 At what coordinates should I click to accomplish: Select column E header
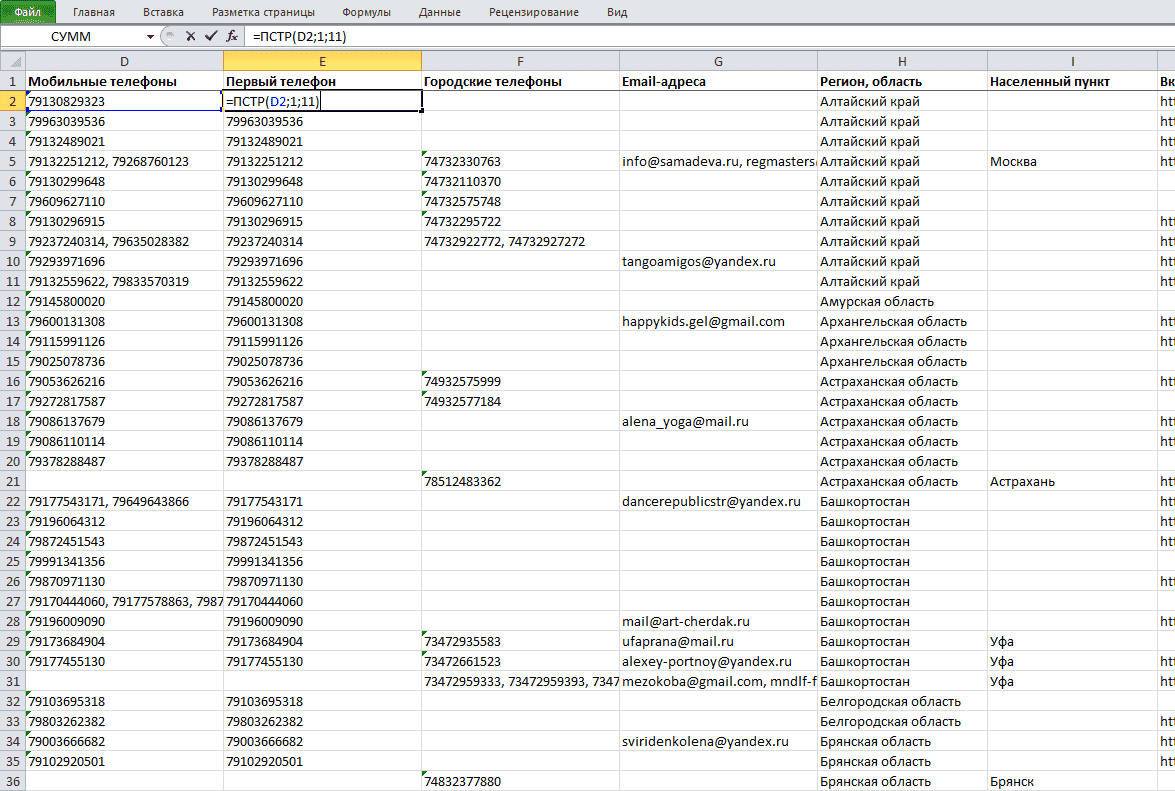[x=322, y=61]
